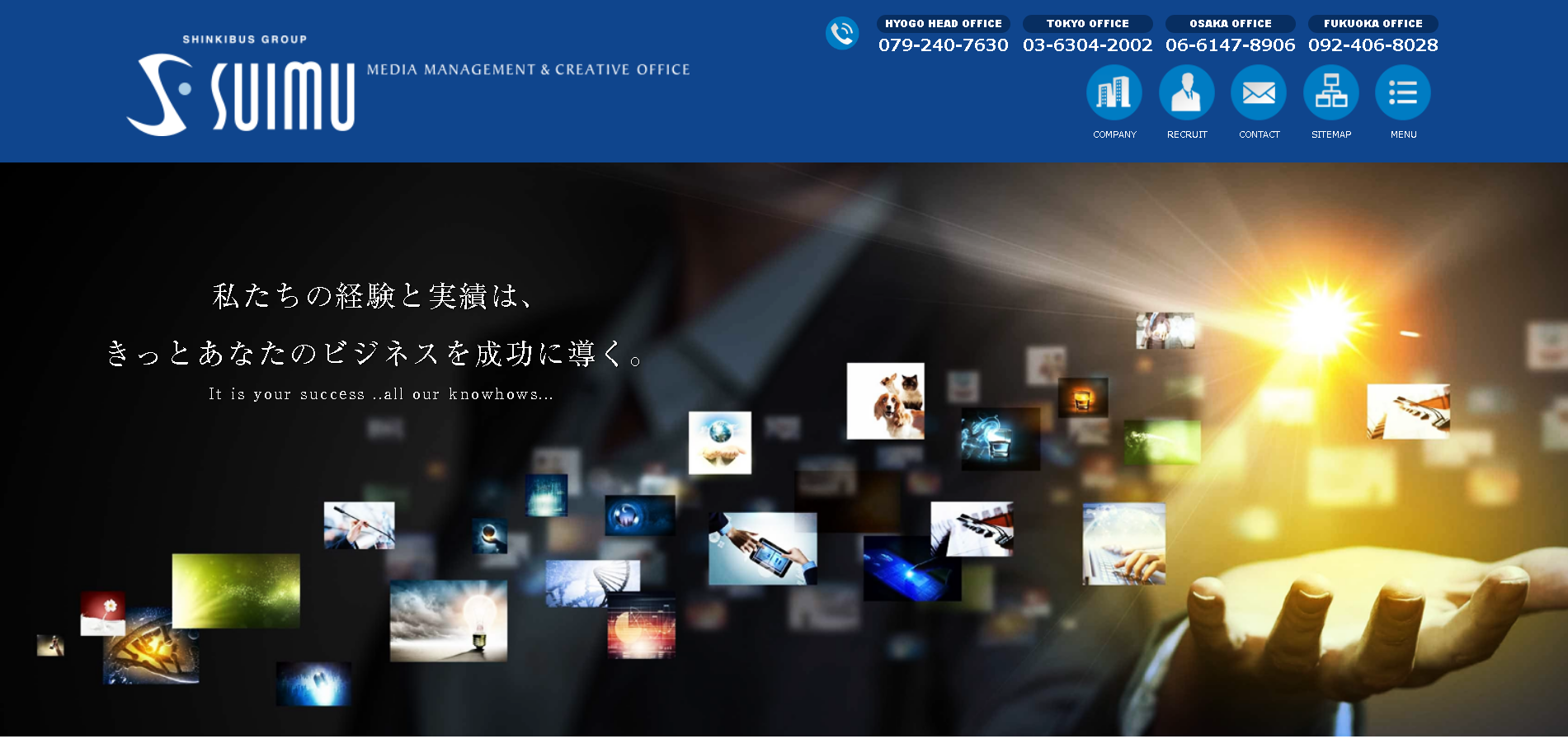
Task: Click the light bulb and clouds thumbnail
Action: tap(448, 620)
